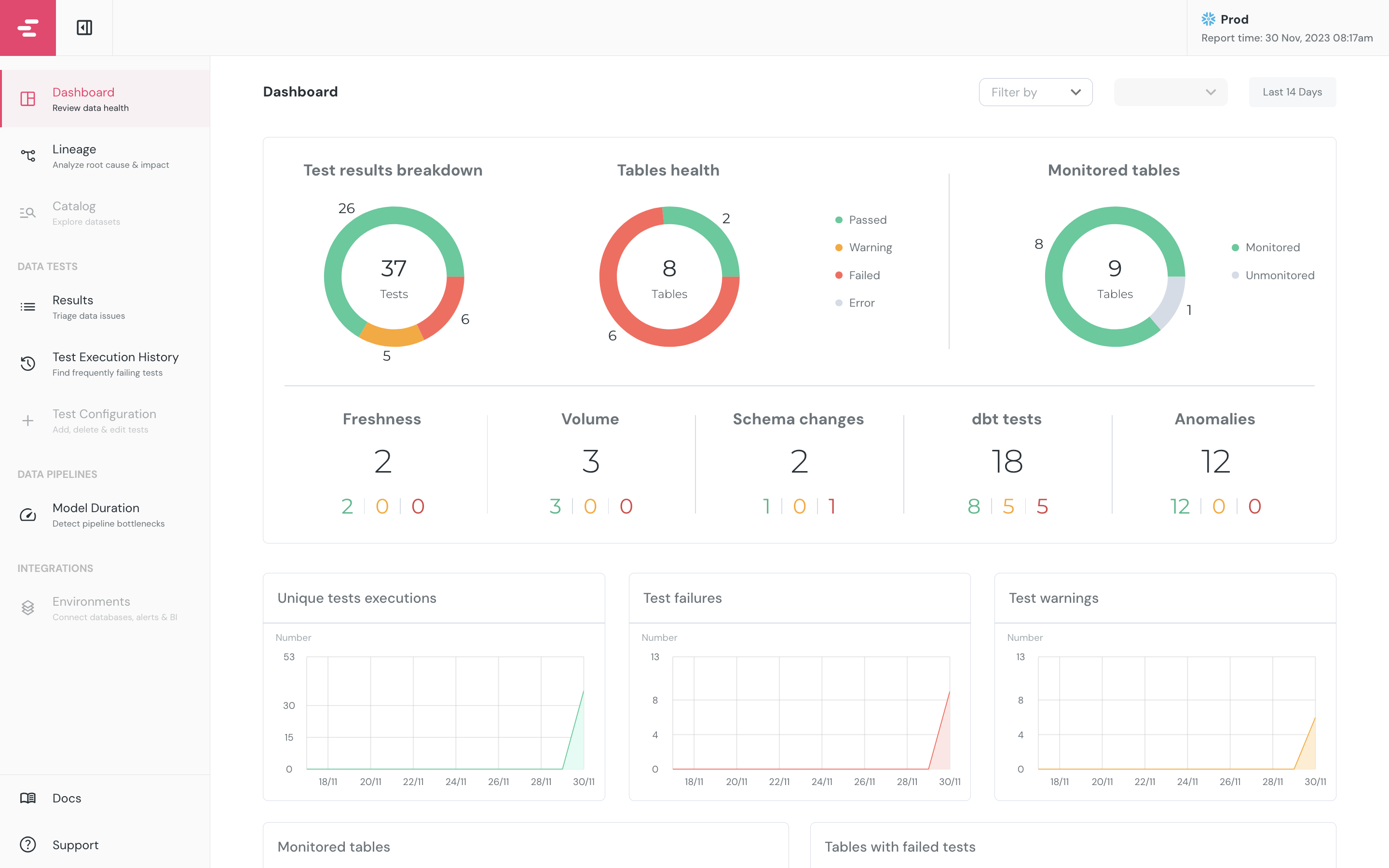Click the Test failures chart area
Viewport: 1389px width, 868px height.
point(811,712)
